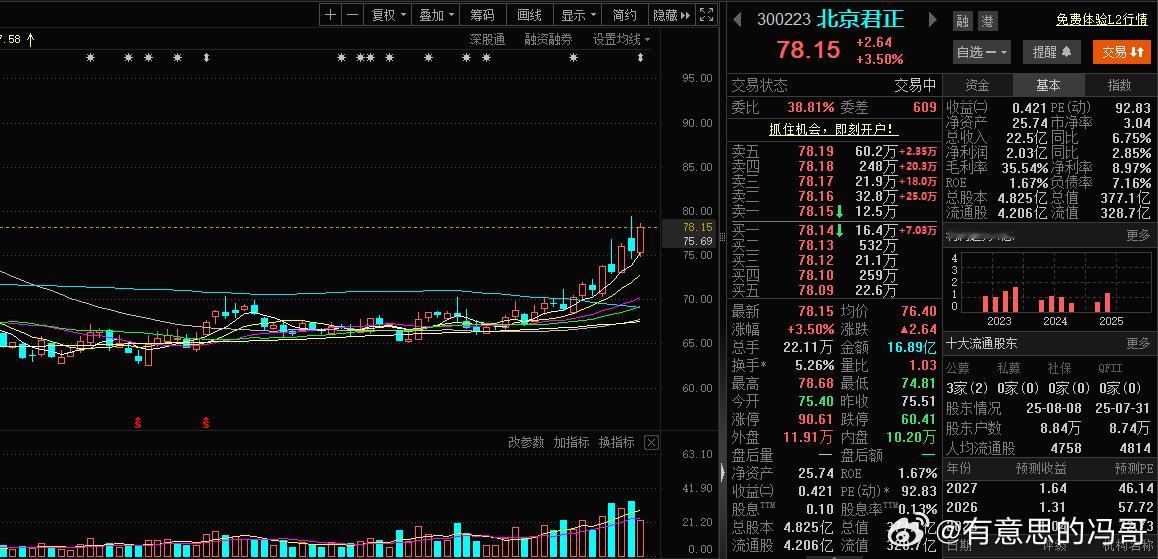1158x559 pixels.
Task: Go to previous stock with left arrow
Action: click(x=737, y=19)
